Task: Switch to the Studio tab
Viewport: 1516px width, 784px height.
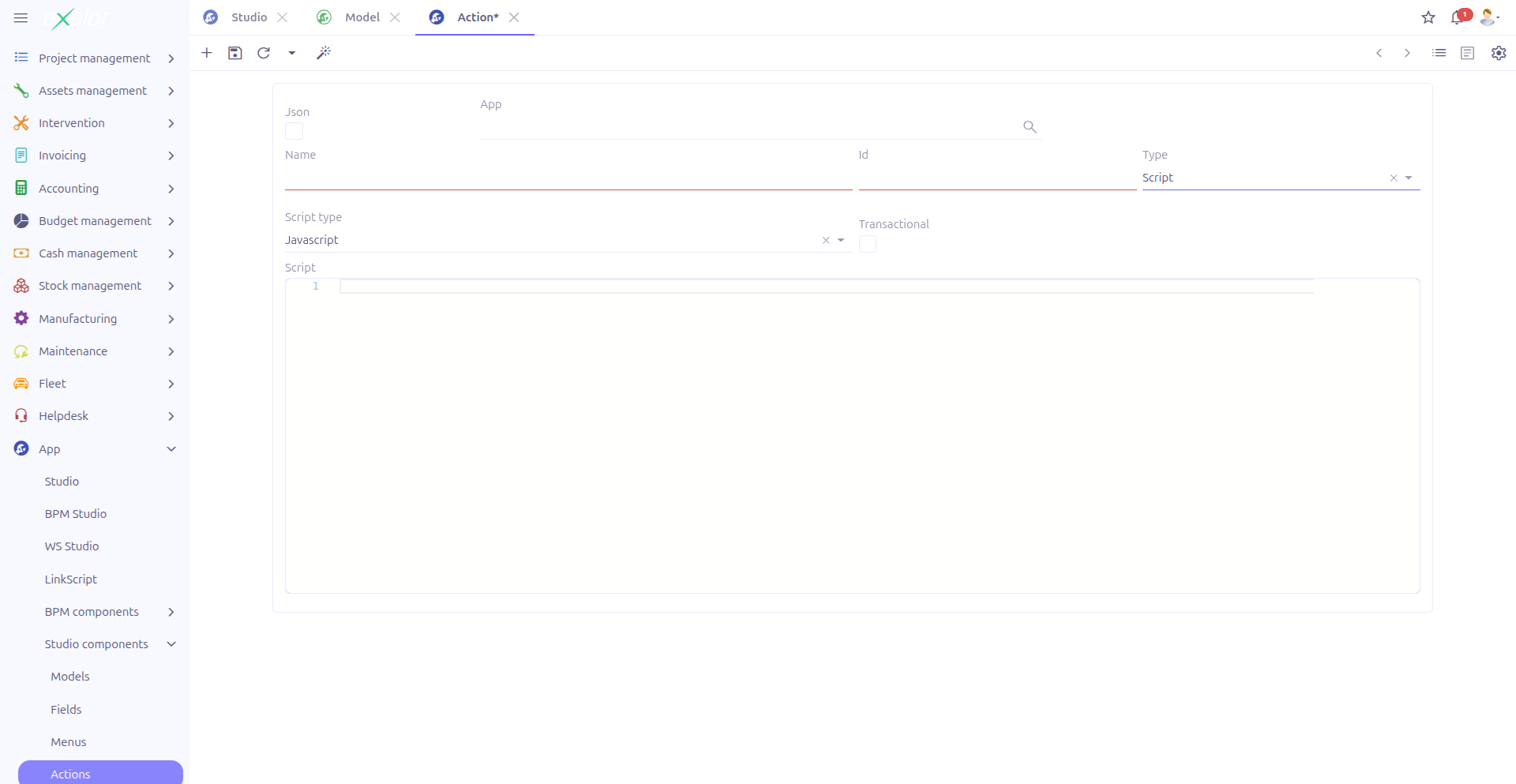Action: [x=249, y=17]
